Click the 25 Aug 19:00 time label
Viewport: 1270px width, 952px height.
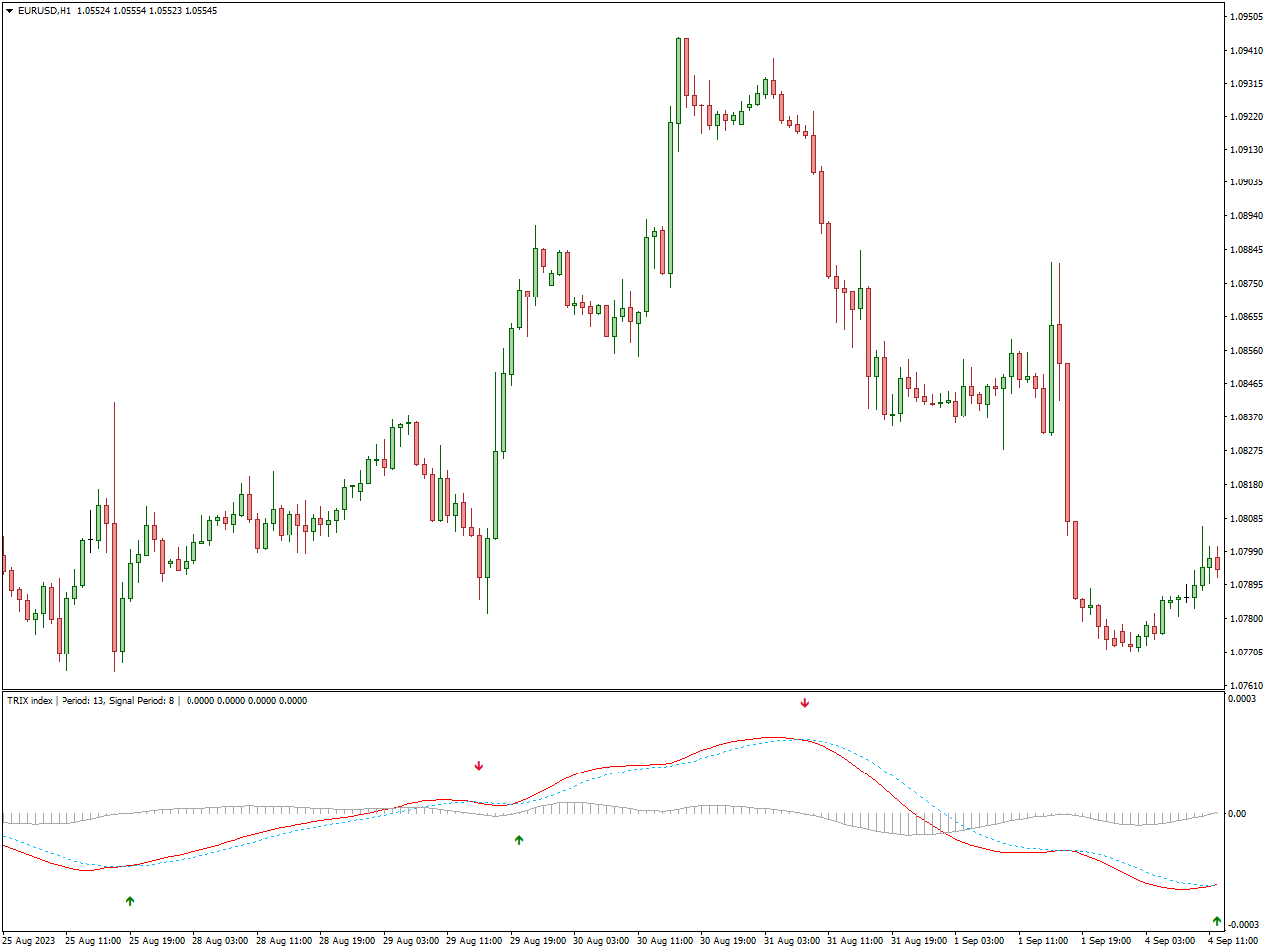pyautogui.click(x=157, y=941)
